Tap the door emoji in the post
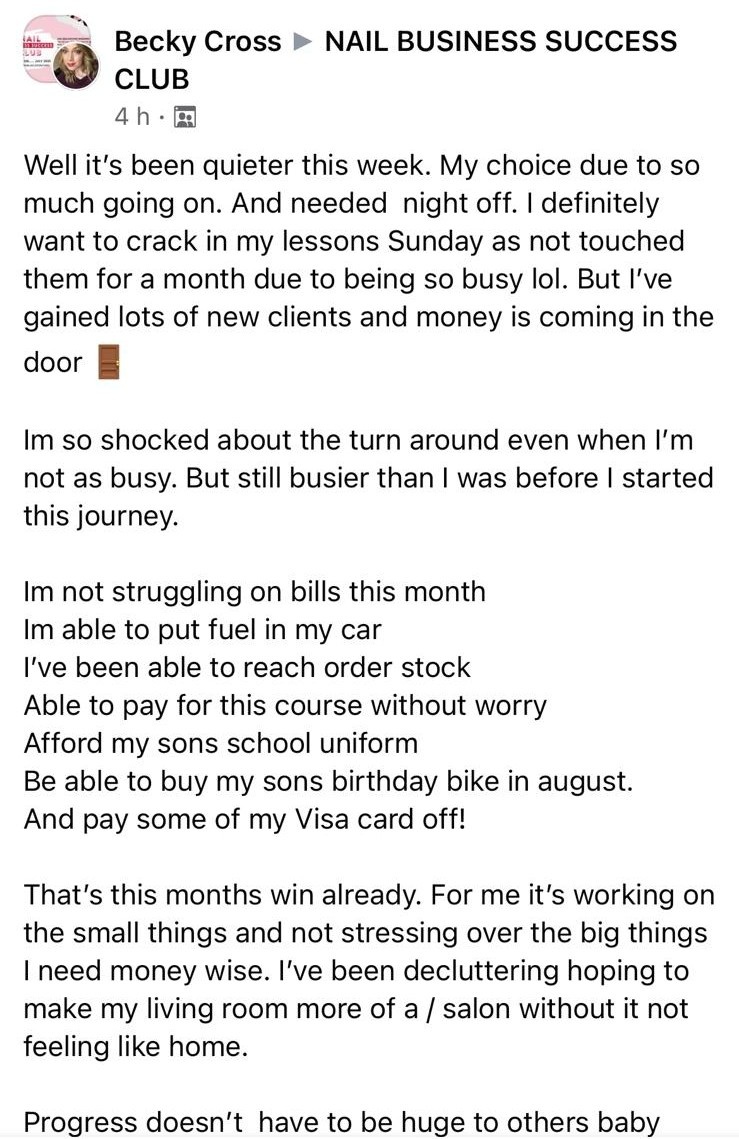The height and width of the screenshot is (1139, 739). tap(109, 363)
